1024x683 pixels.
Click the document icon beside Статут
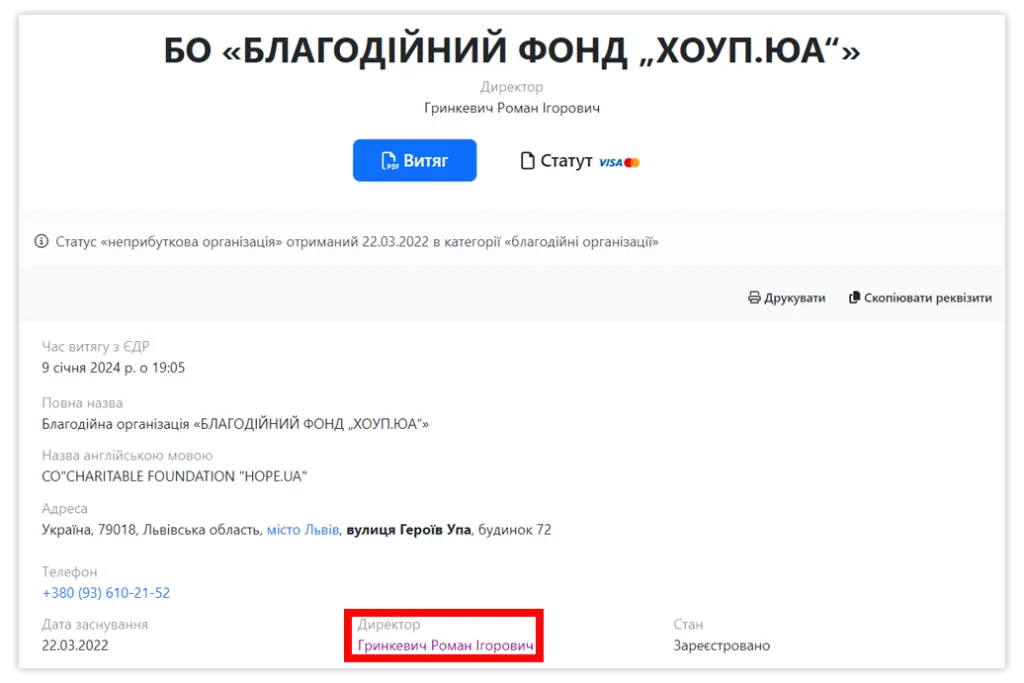coord(528,161)
